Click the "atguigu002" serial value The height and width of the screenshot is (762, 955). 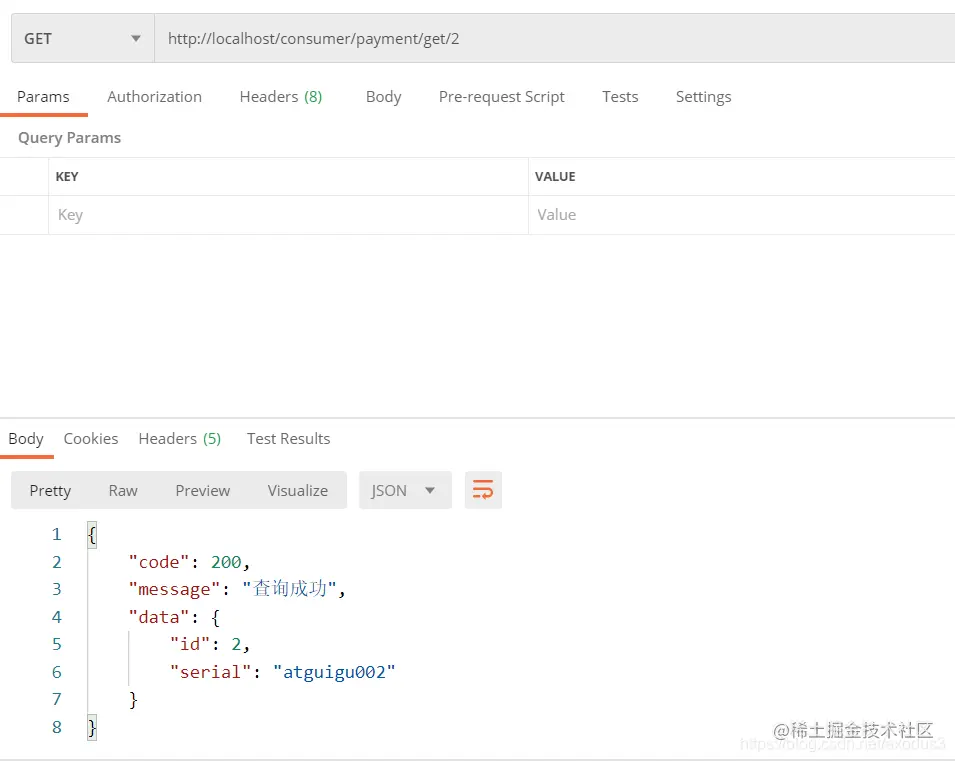tap(334, 672)
